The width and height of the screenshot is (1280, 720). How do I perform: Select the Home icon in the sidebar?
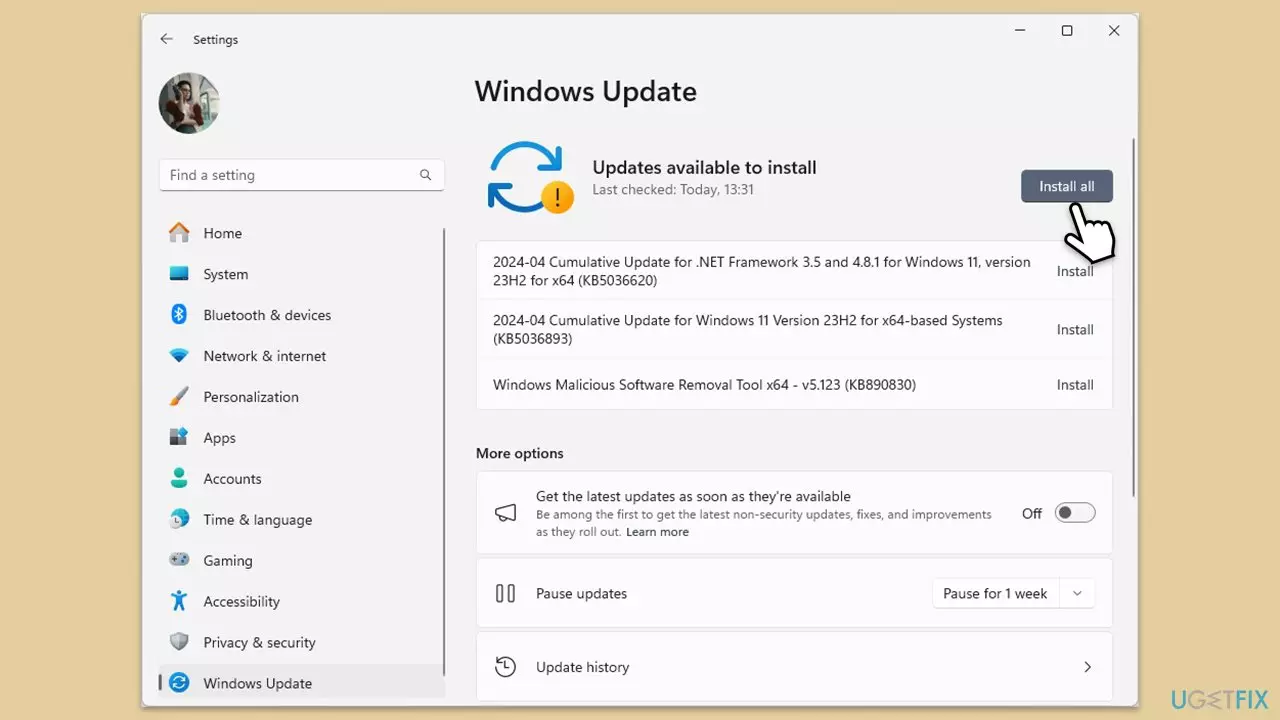coord(179,232)
